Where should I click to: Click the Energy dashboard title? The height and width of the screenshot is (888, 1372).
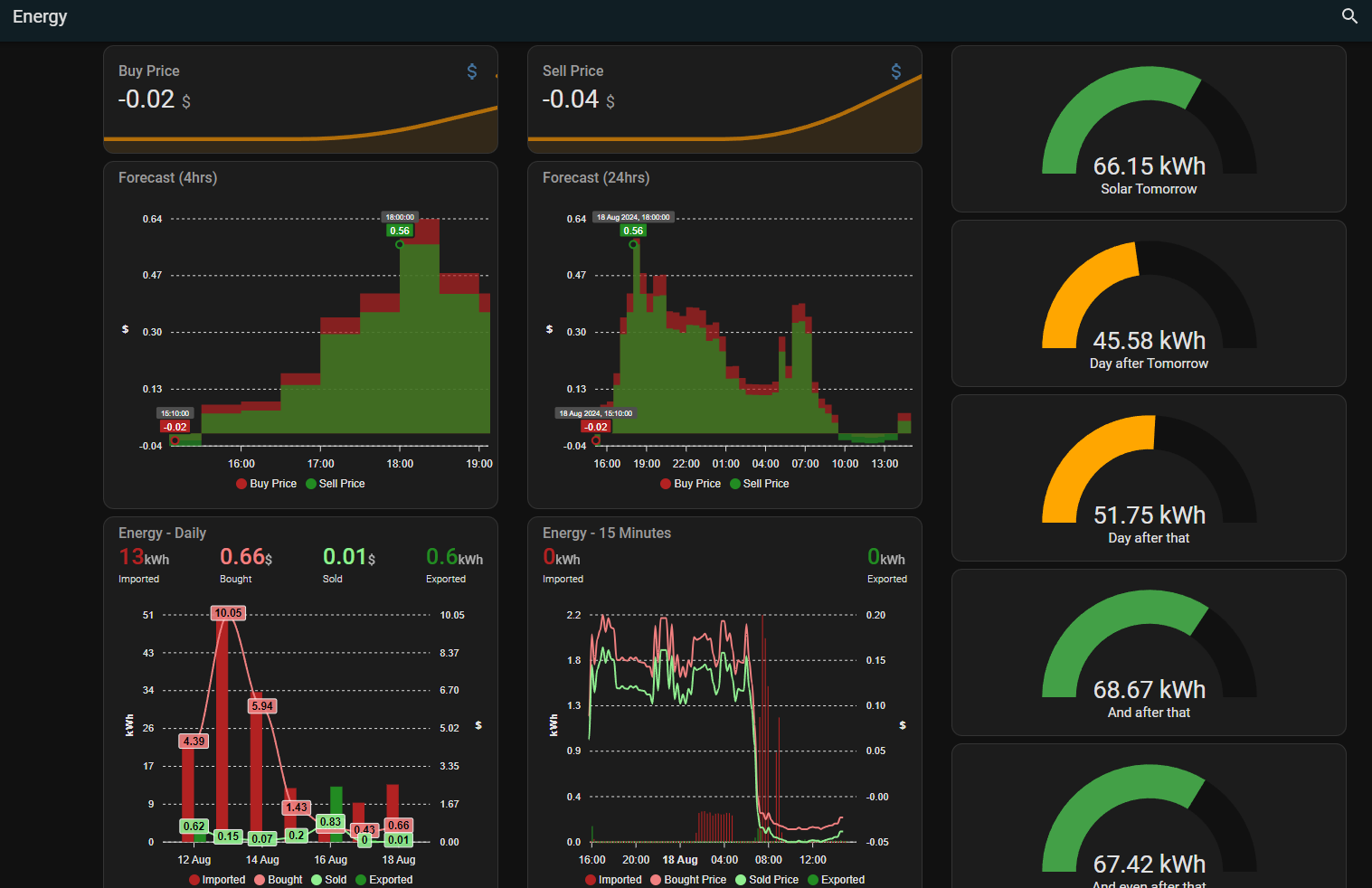pyautogui.click(x=40, y=16)
